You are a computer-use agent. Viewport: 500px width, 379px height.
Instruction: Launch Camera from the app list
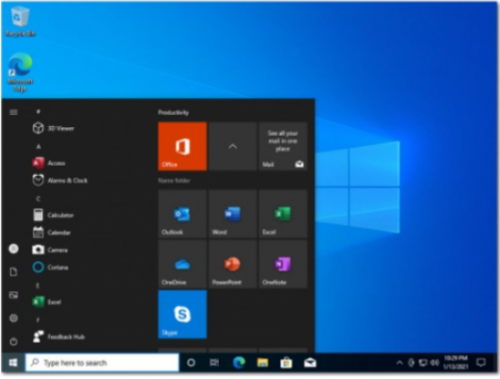(x=50, y=250)
